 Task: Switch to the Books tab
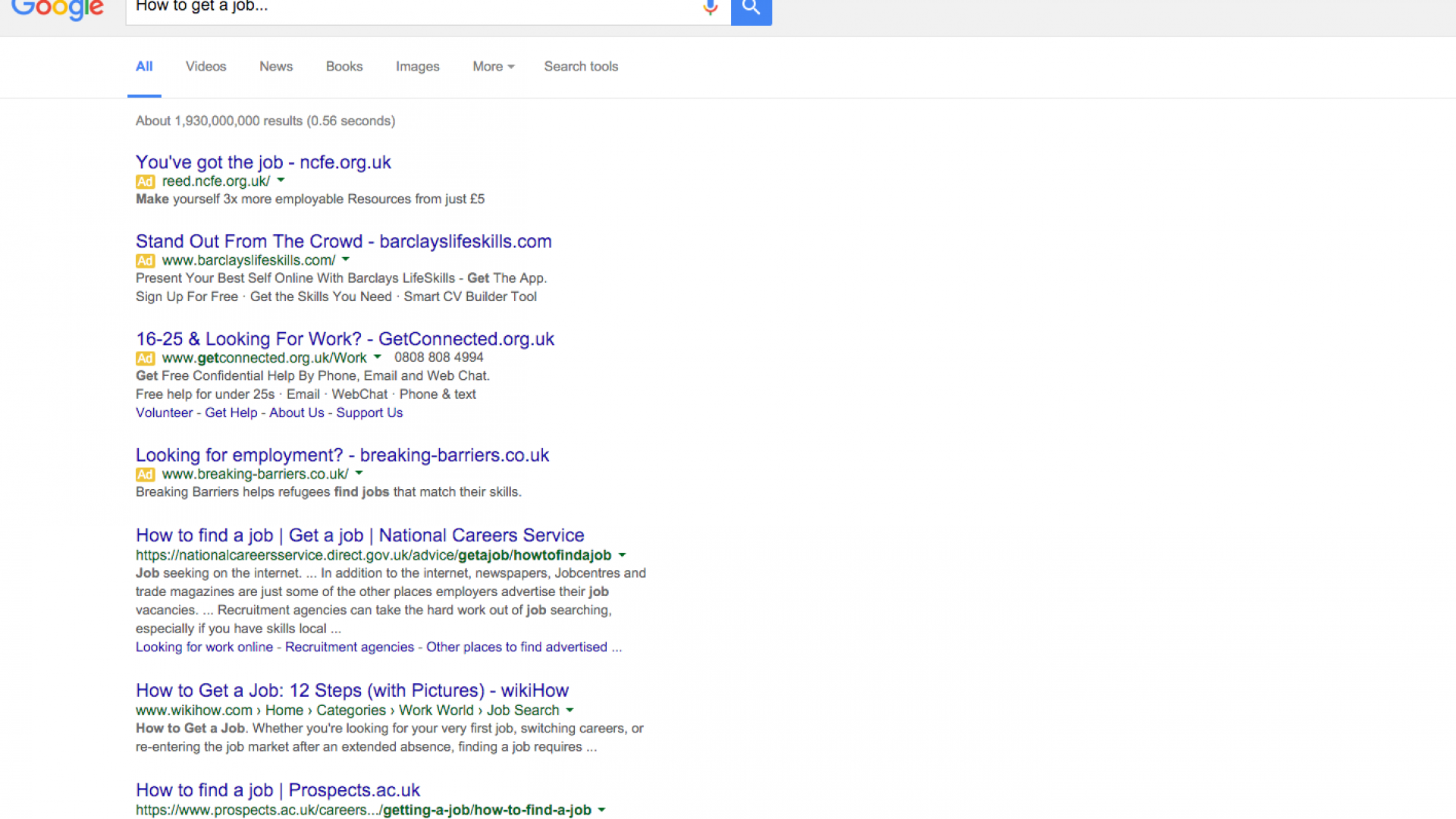tap(344, 67)
